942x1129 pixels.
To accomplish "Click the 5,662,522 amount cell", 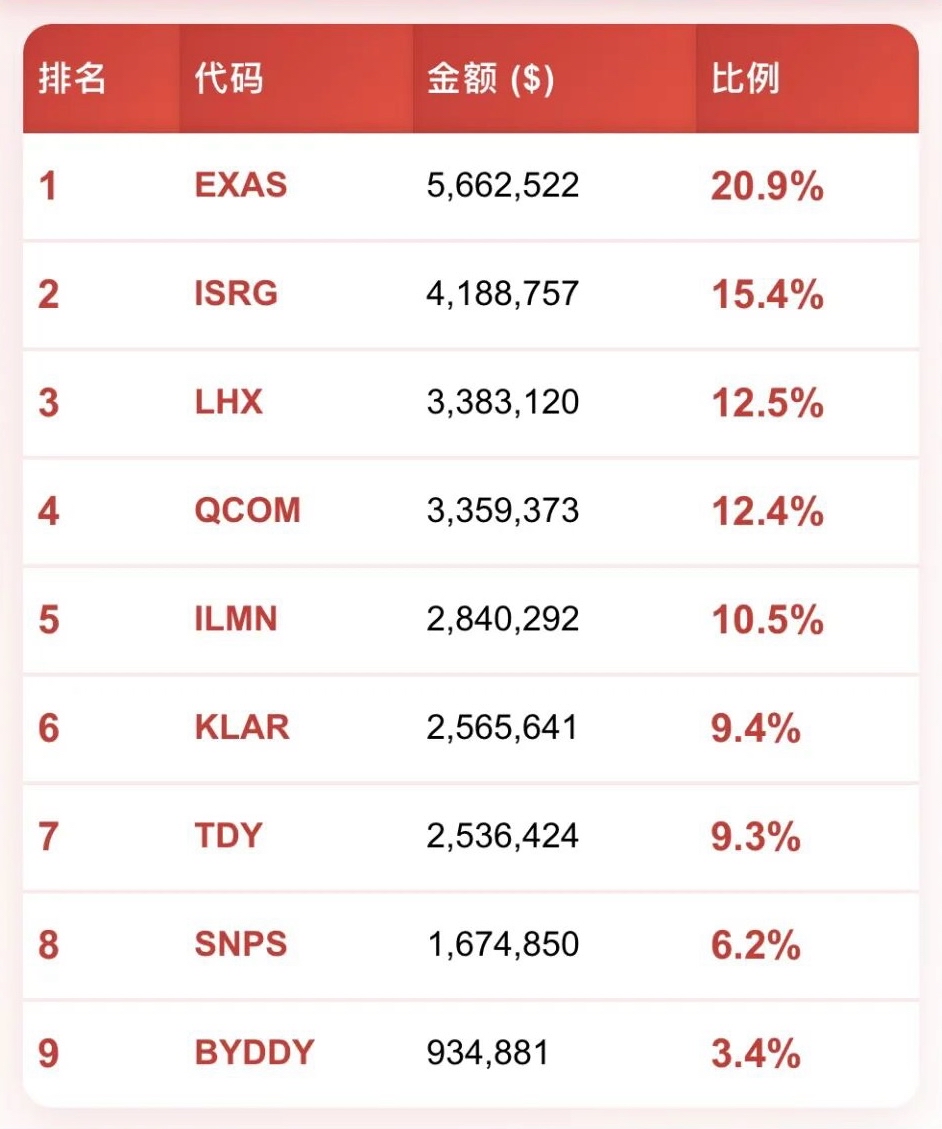I will (503, 185).
